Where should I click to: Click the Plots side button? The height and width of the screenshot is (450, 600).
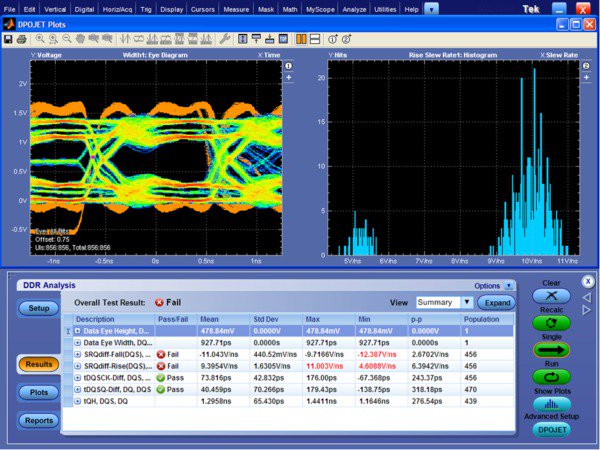click(39, 392)
